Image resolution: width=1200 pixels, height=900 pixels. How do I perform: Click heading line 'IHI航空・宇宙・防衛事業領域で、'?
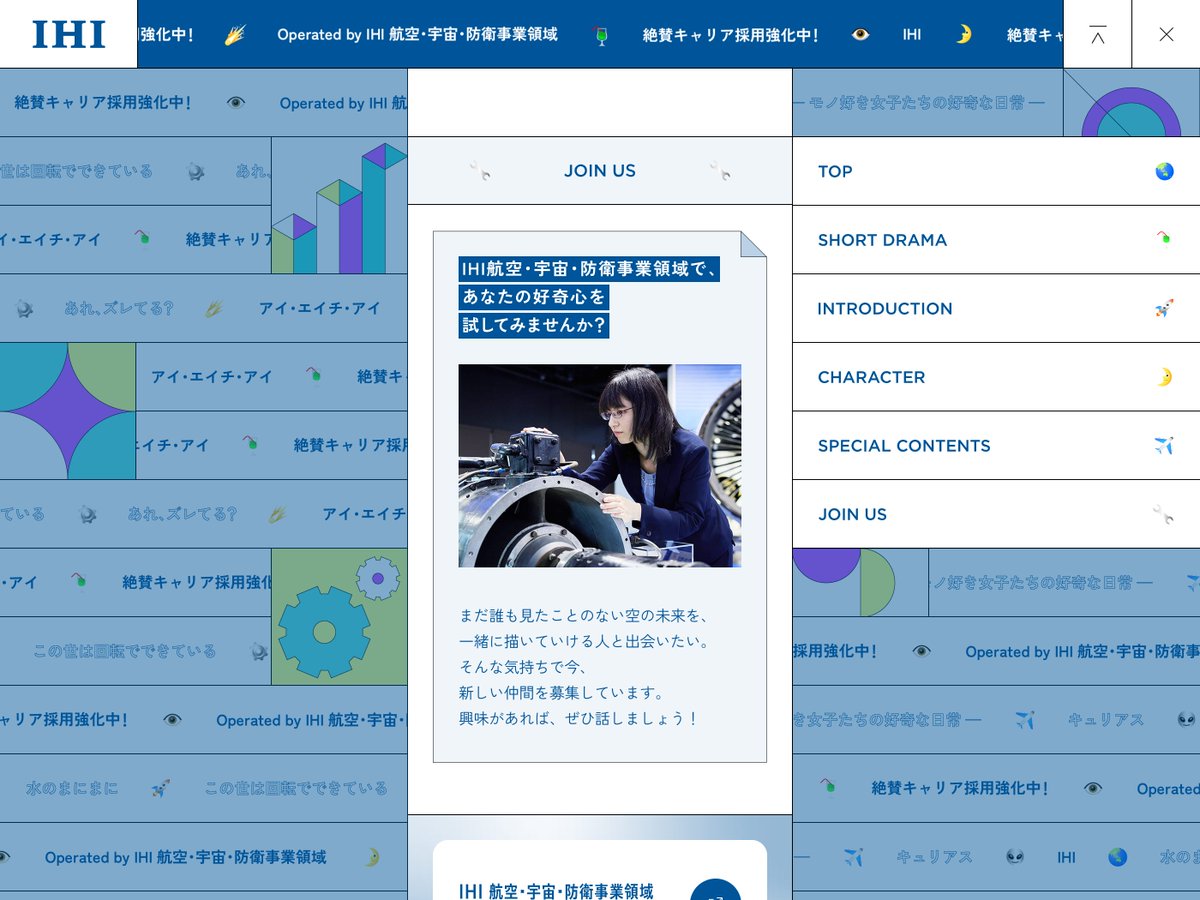coord(591,269)
